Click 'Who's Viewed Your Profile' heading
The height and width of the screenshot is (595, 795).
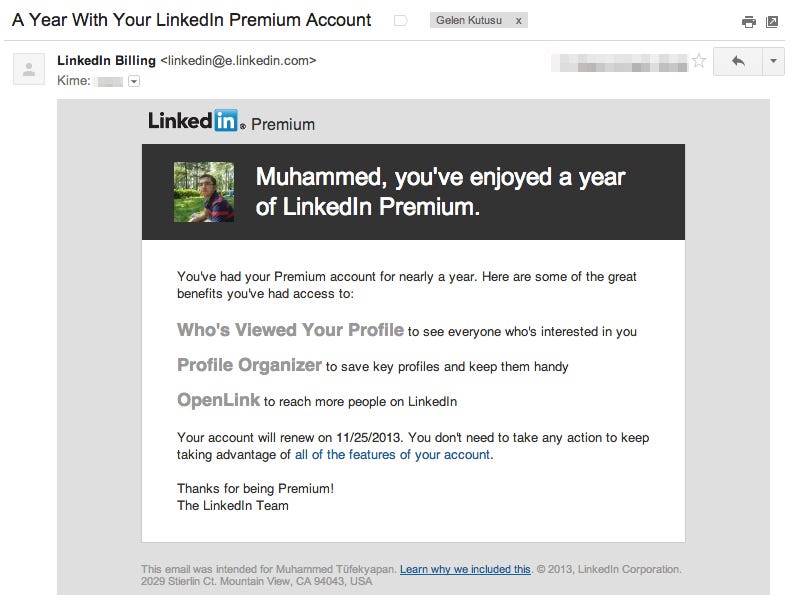[290, 330]
